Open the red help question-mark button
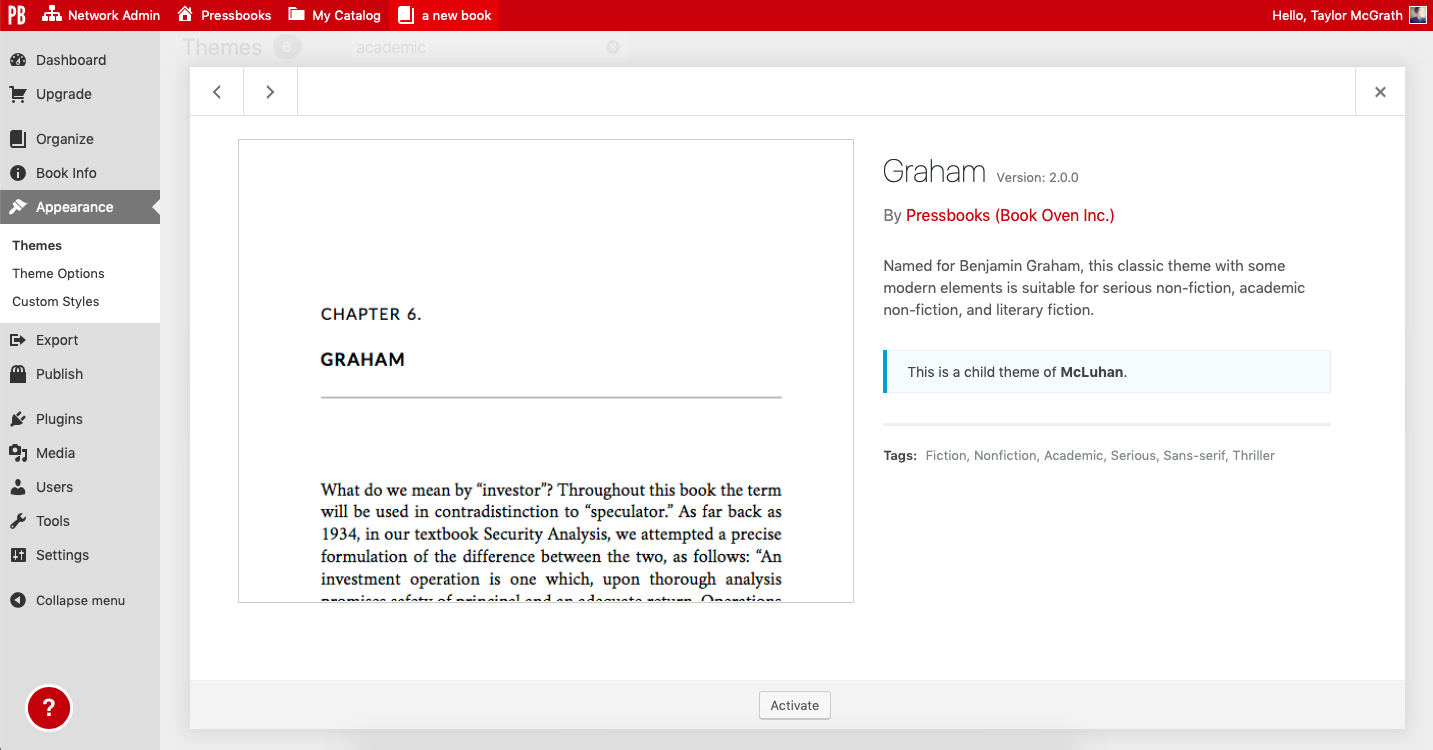The image size is (1433, 750). (48, 708)
